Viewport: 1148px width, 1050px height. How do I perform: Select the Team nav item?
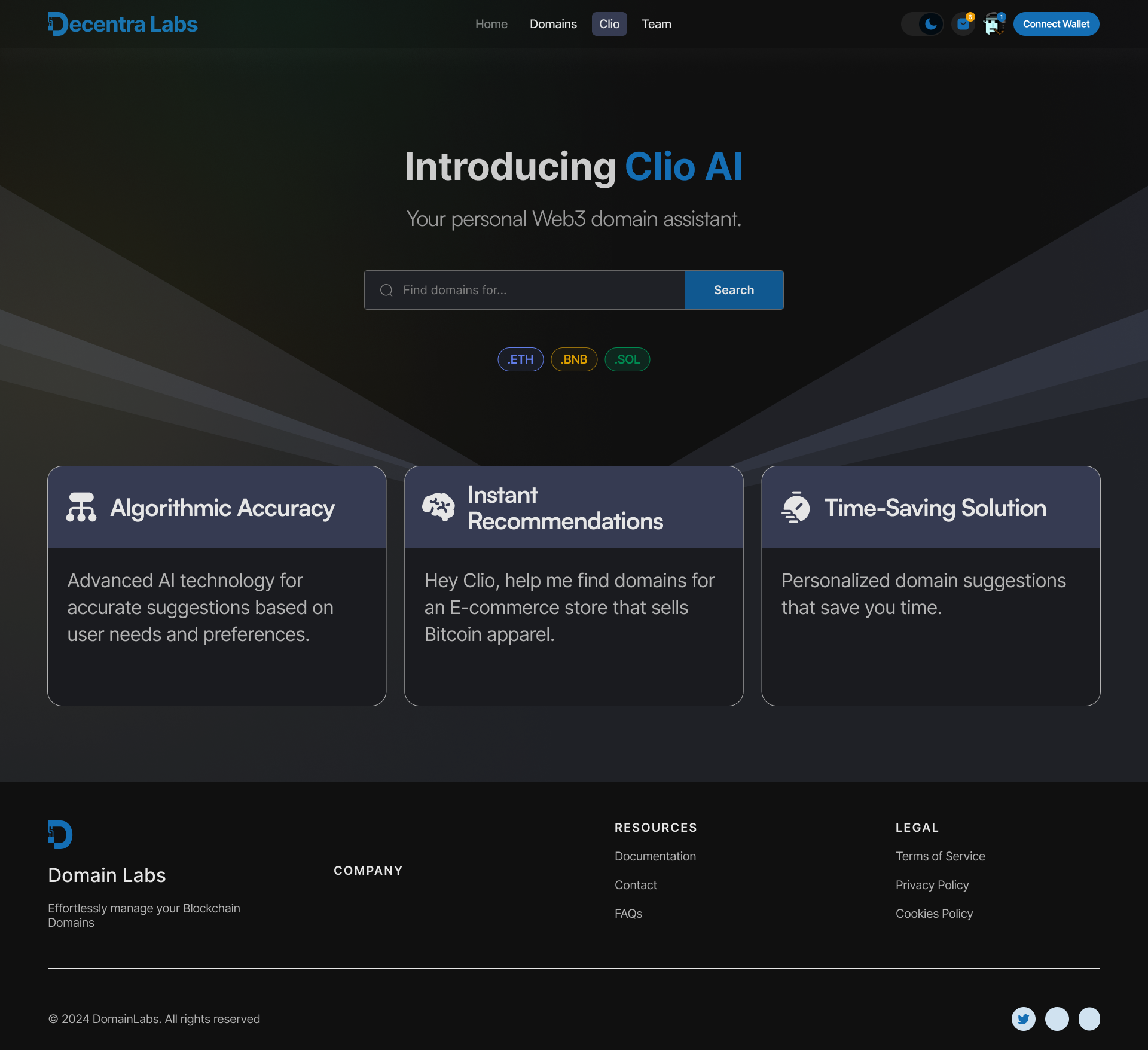coord(656,24)
